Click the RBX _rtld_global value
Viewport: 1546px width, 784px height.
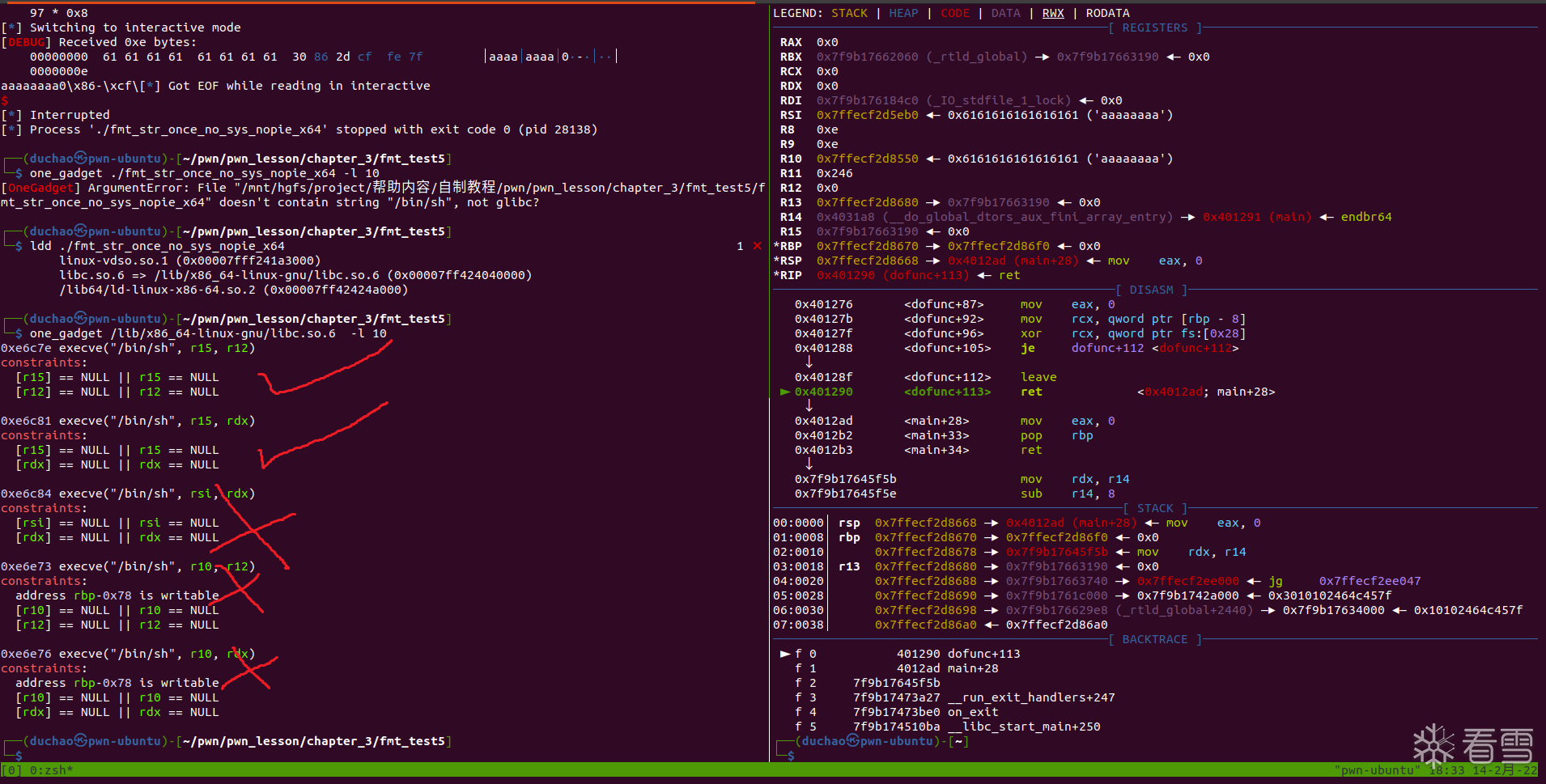pyautogui.click(x=921, y=57)
